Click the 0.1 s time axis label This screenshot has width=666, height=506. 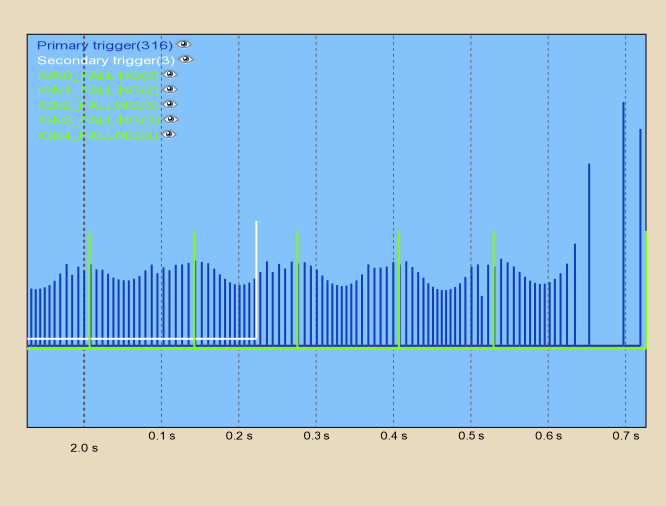pos(161,437)
